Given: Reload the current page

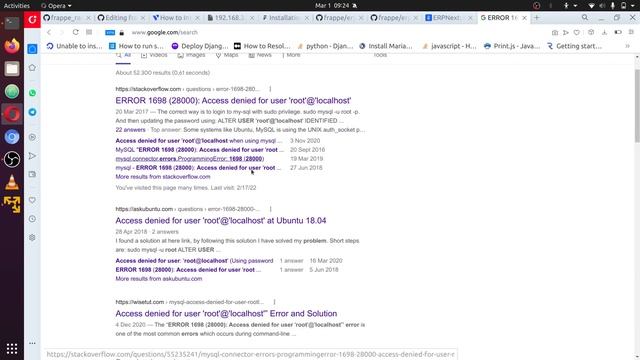Looking at the screenshot, I should 76,32.
